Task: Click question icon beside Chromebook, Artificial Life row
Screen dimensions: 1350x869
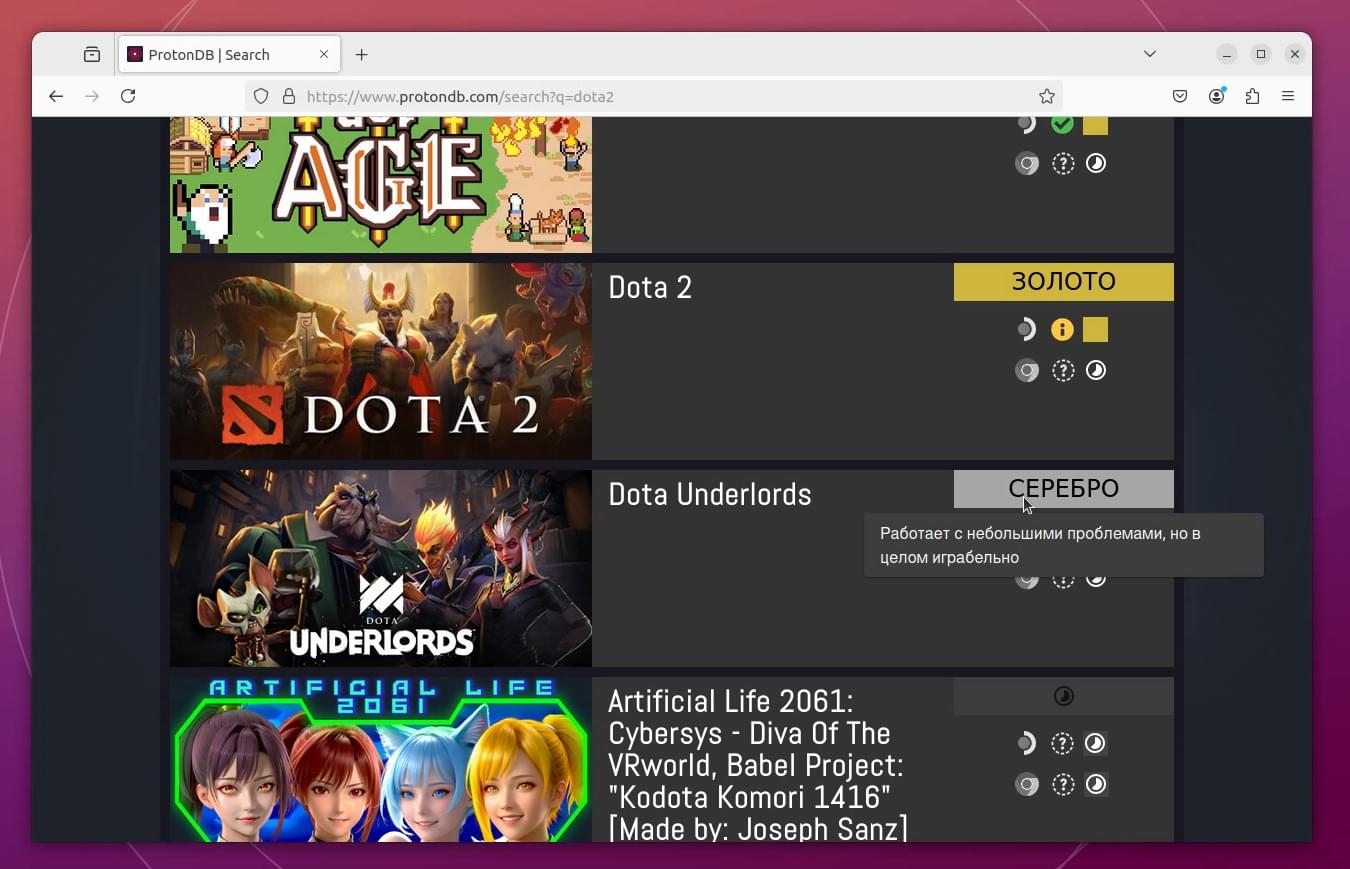Action: [1063, 785]
